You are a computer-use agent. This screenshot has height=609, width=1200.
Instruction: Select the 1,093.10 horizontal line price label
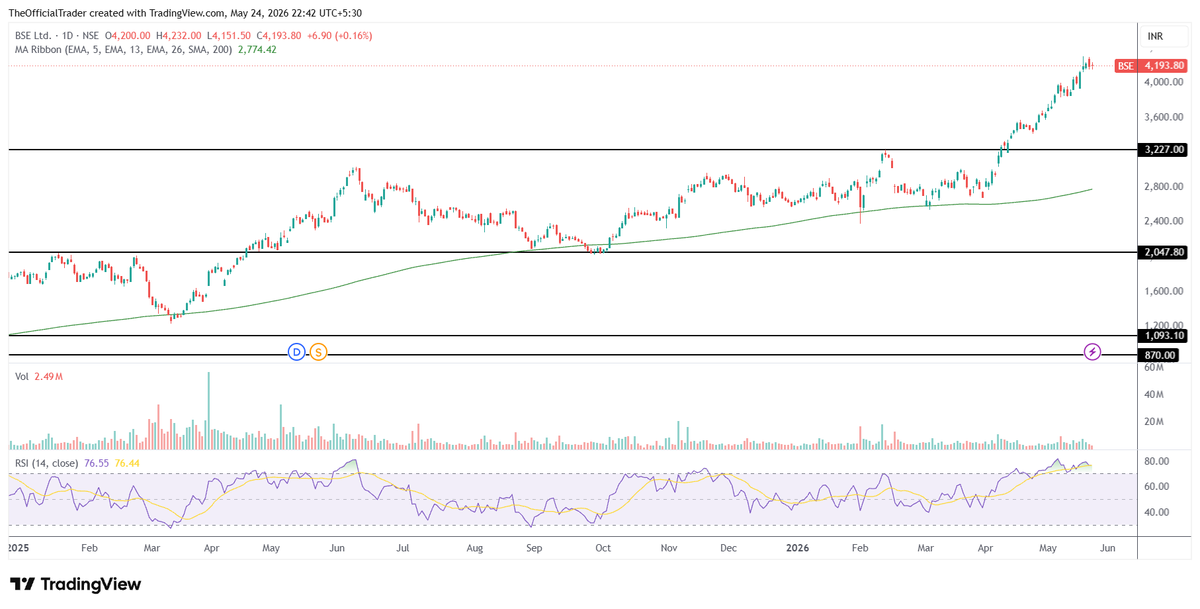[1163, 337]
